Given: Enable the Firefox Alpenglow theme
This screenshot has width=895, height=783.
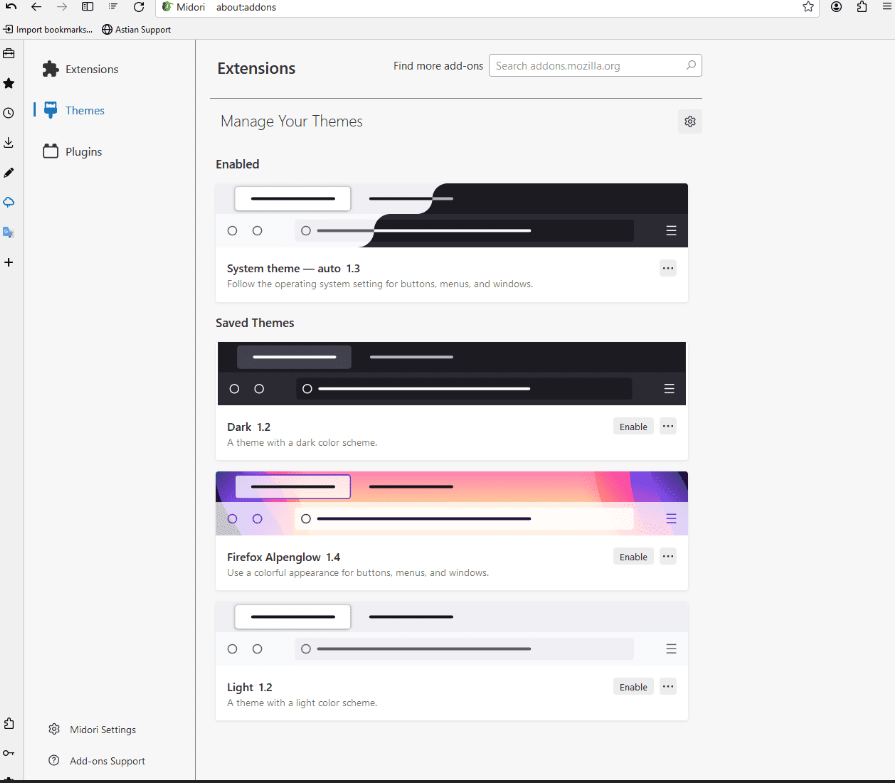Looking at the screenshot, I should [633, 556].
